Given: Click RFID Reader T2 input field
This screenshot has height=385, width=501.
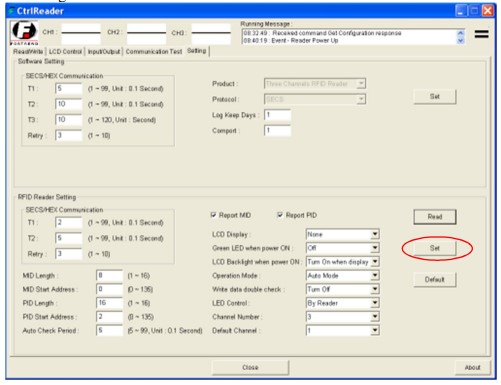Looking at the screenshot, I should pos(69,238).
